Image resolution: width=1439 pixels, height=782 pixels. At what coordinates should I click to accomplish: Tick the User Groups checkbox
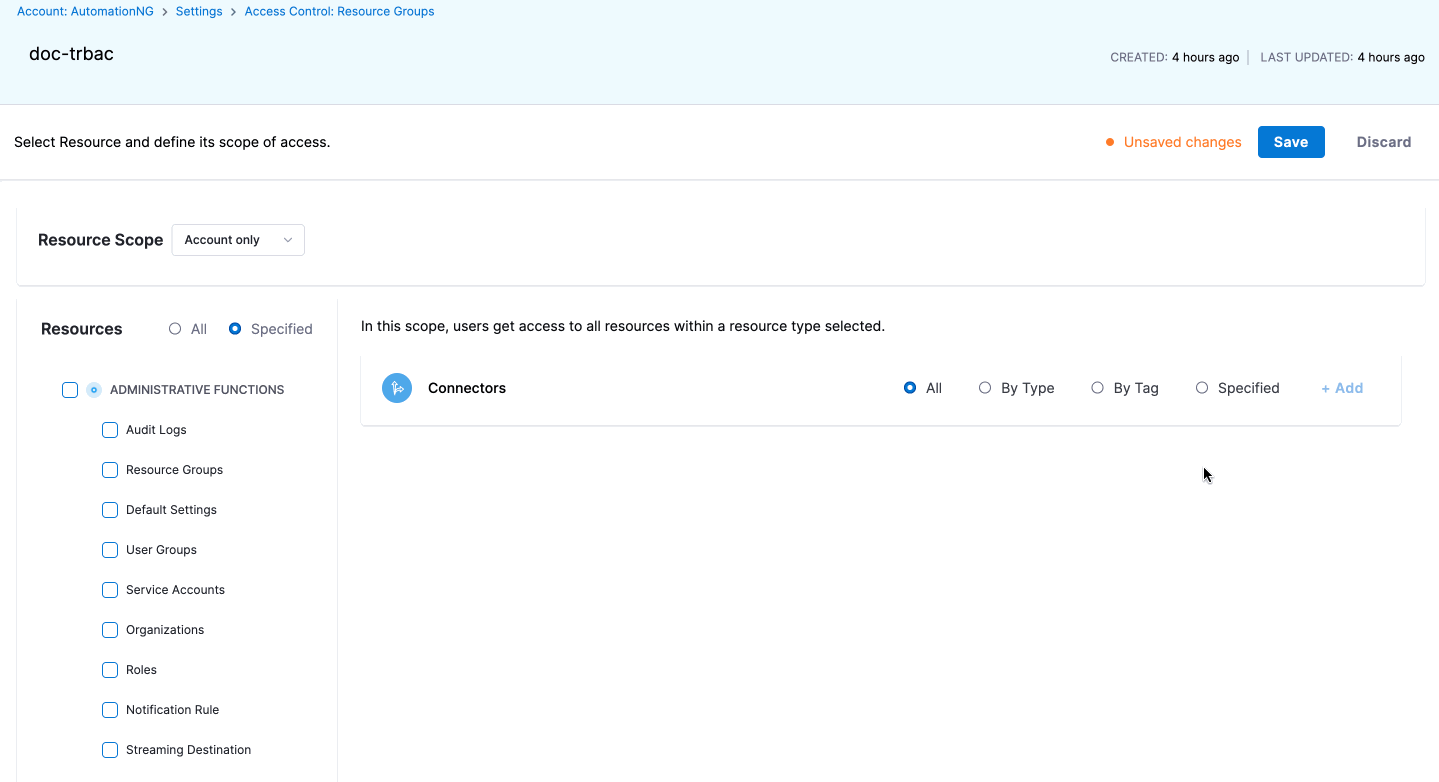point(110,550)
